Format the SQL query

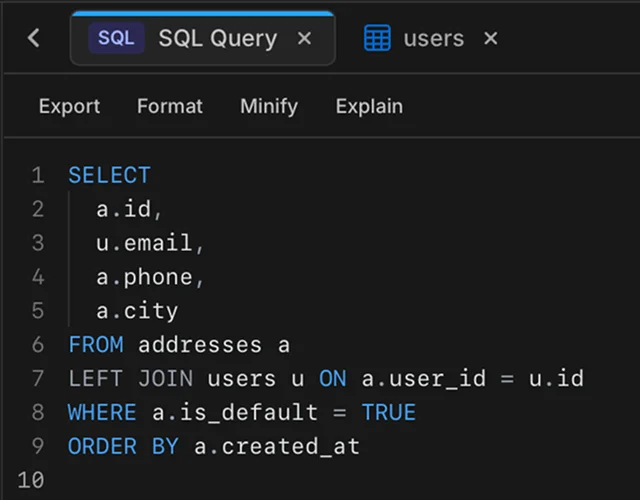(x=170, y=106)
